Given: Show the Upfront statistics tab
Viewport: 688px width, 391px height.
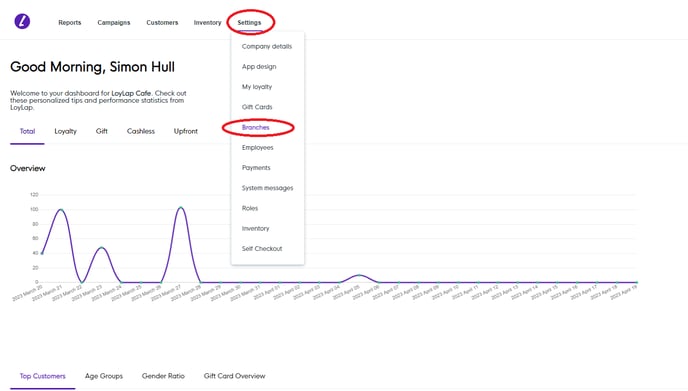Looking at the screenshot, I should pyautogui.click(x=186, y=131).
